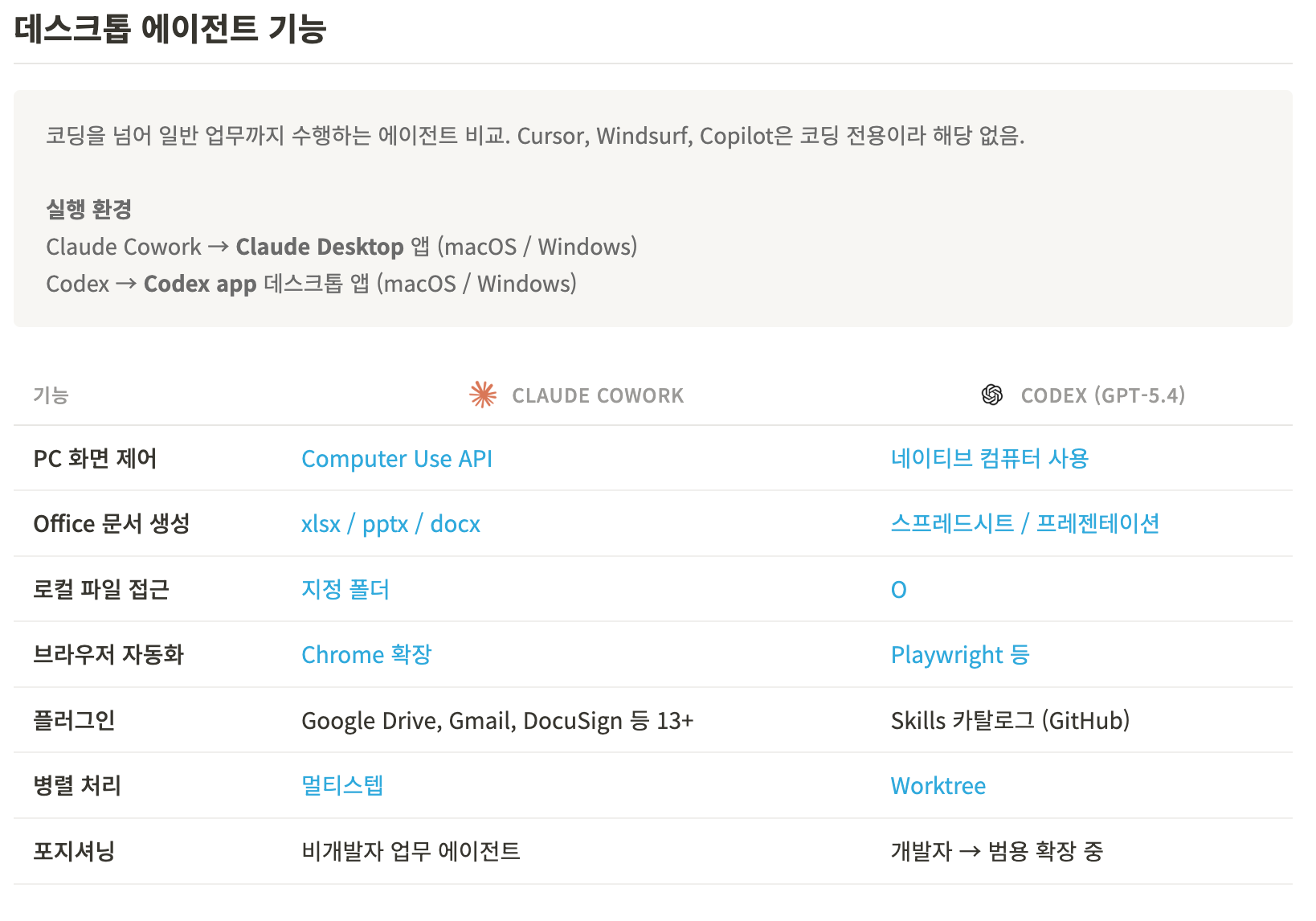Screen dimensions: 1316x921
Task: Click the bold Codex app text
Action: [200, 284]
